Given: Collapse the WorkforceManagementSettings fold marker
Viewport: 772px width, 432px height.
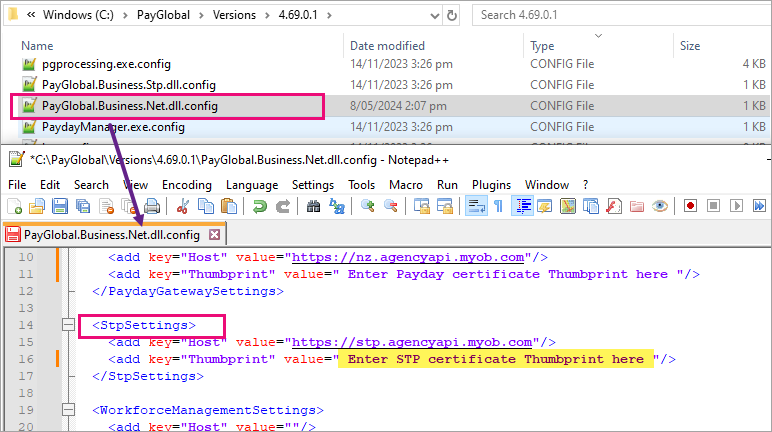Looking at the screenshot, I should click(x=68, y=410).
